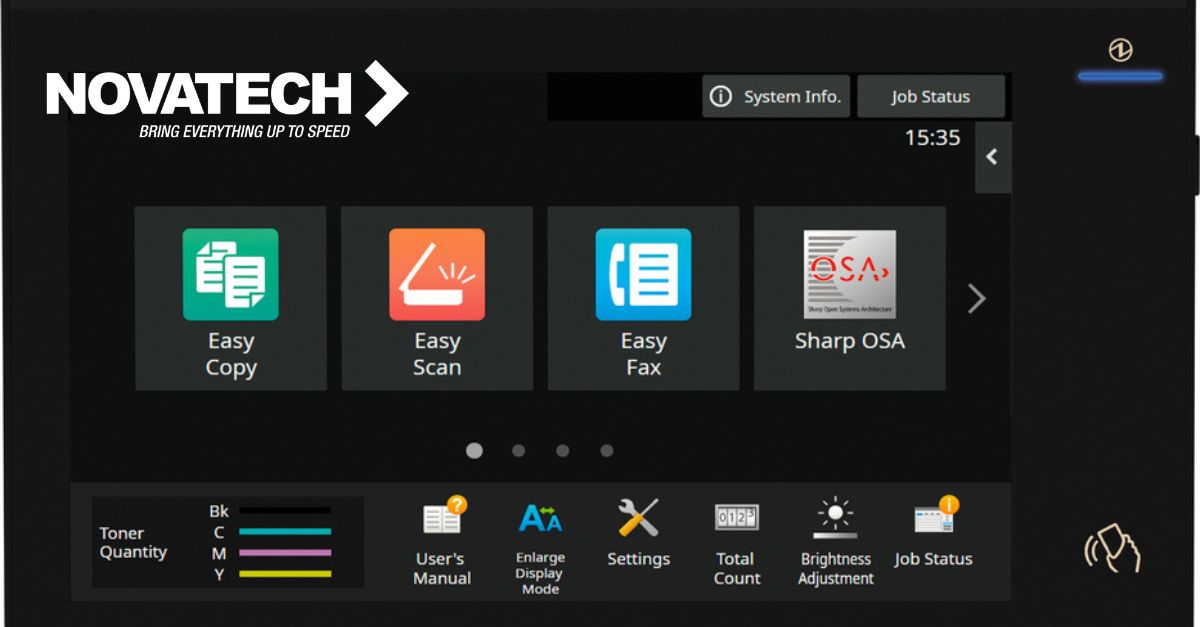1200x627 pixels.
Task: Open Job Status from the bottom bar
Action: coord(935,537)
